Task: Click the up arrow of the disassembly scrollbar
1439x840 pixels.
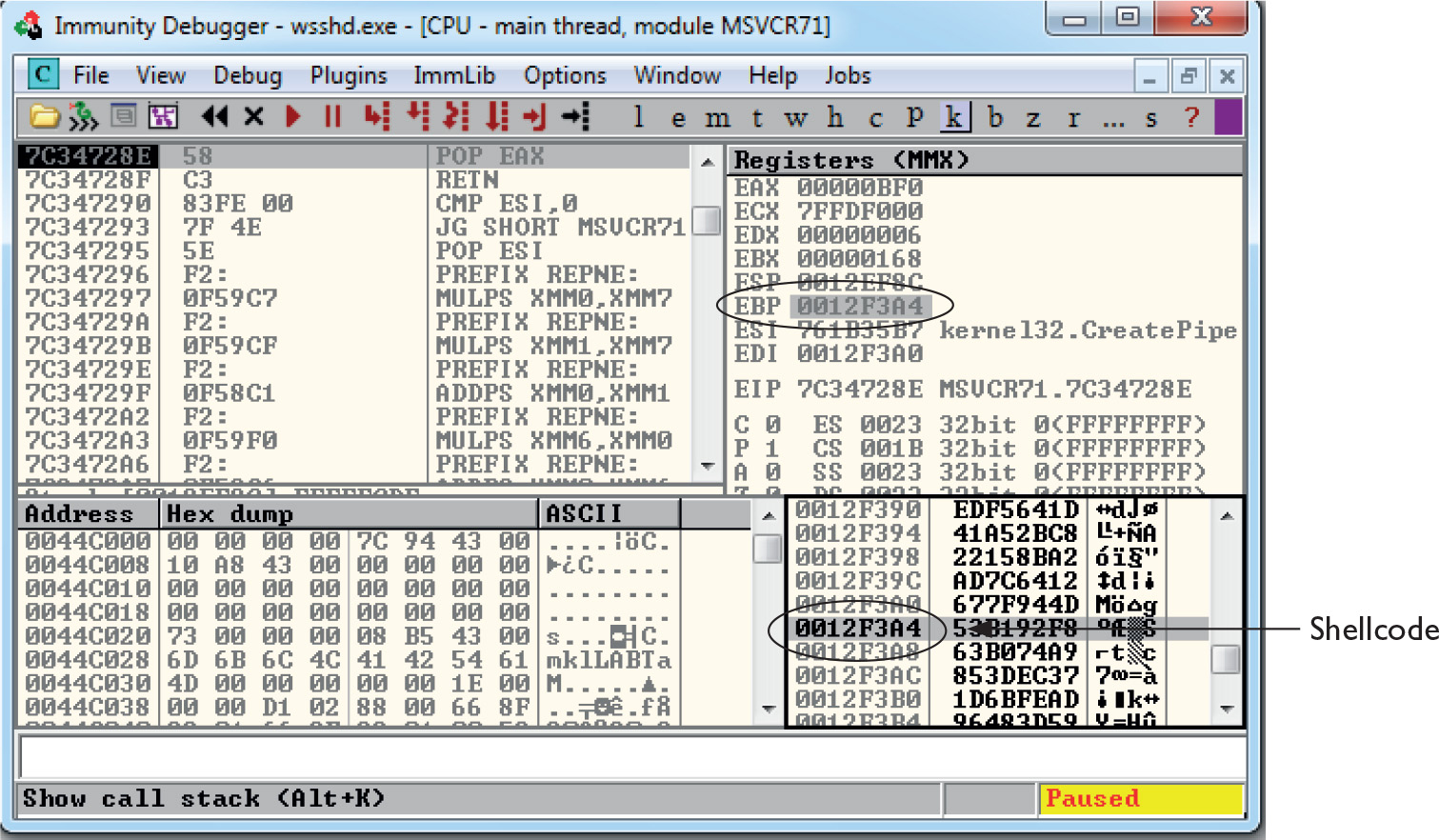Action: click(707, 162)
